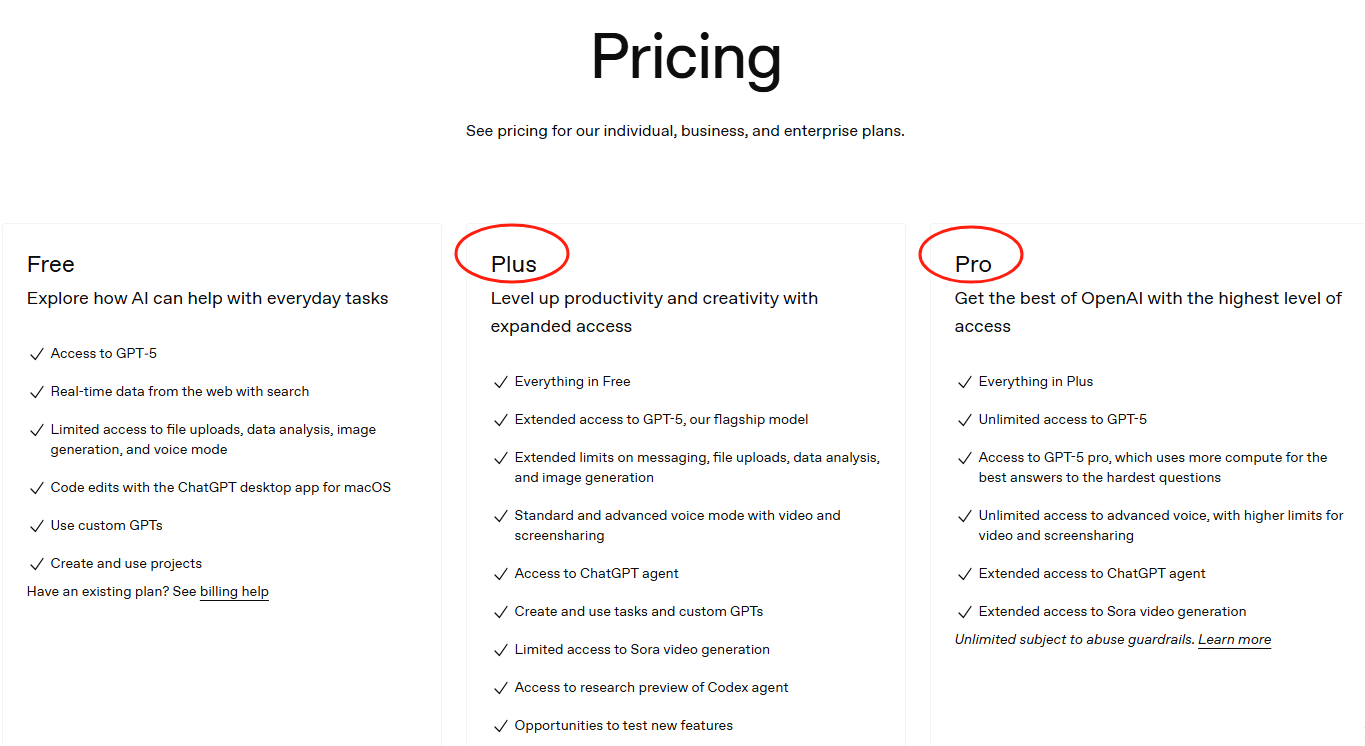Follow the "Learn more" link about guardrails
Image resolution: width=1365 pixels, height=746 pixels.
click(1234, 640)
